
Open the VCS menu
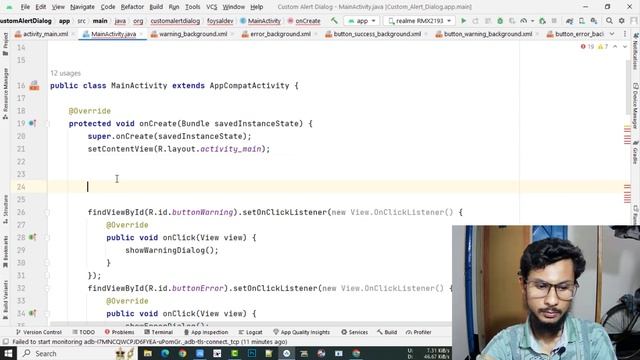click(211, 7)
